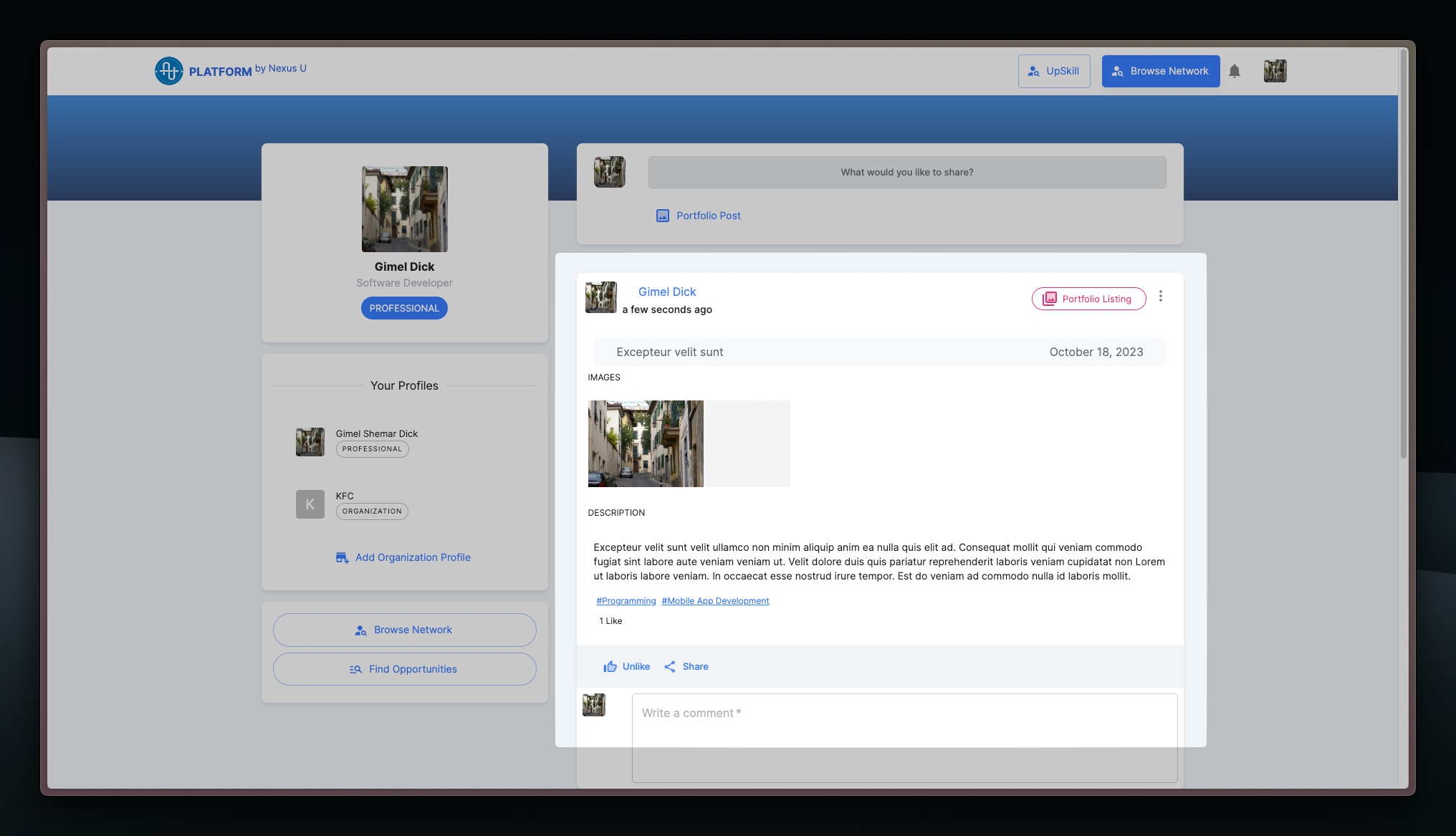Open the #Mobile App Development hashtag link
The height and width of the screenshot is (836, 1456).
[715, 601]
